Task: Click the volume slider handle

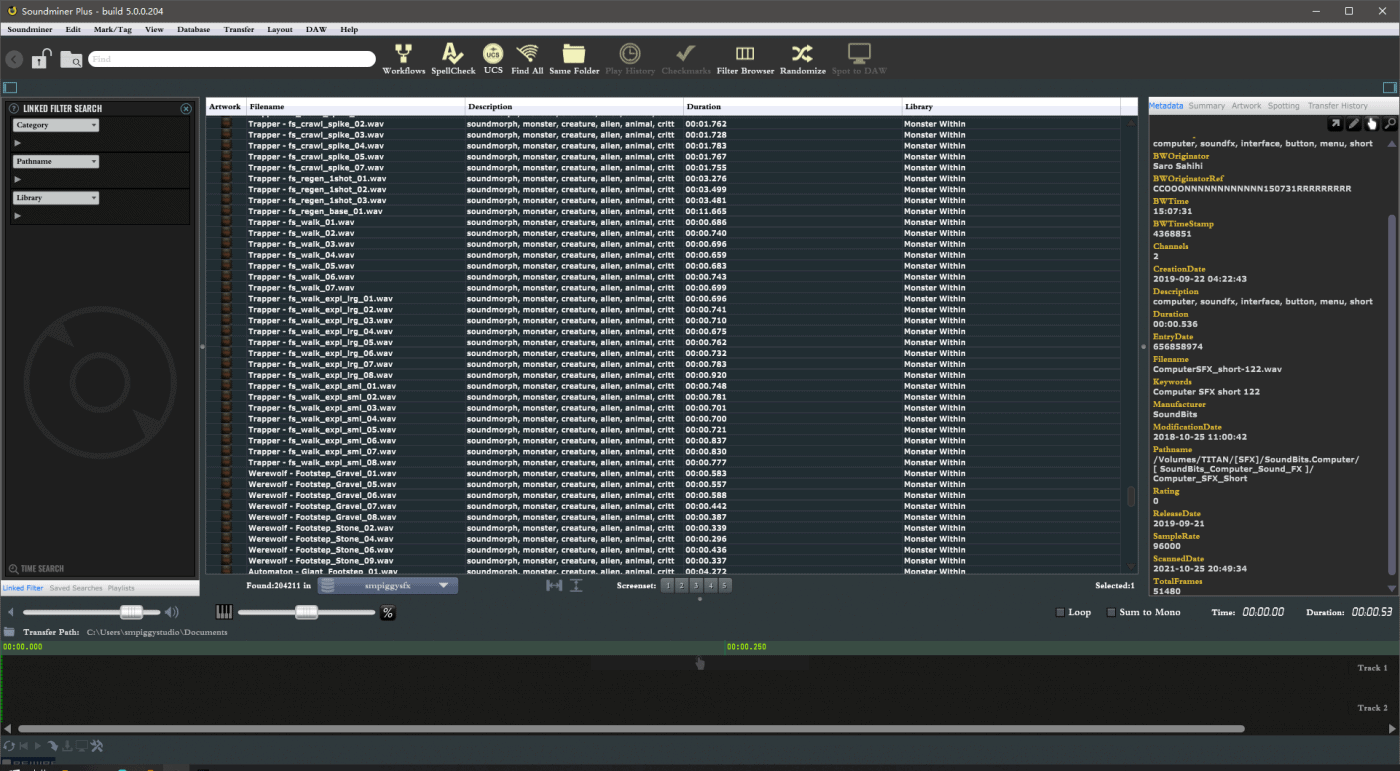Action: (131, 612)
